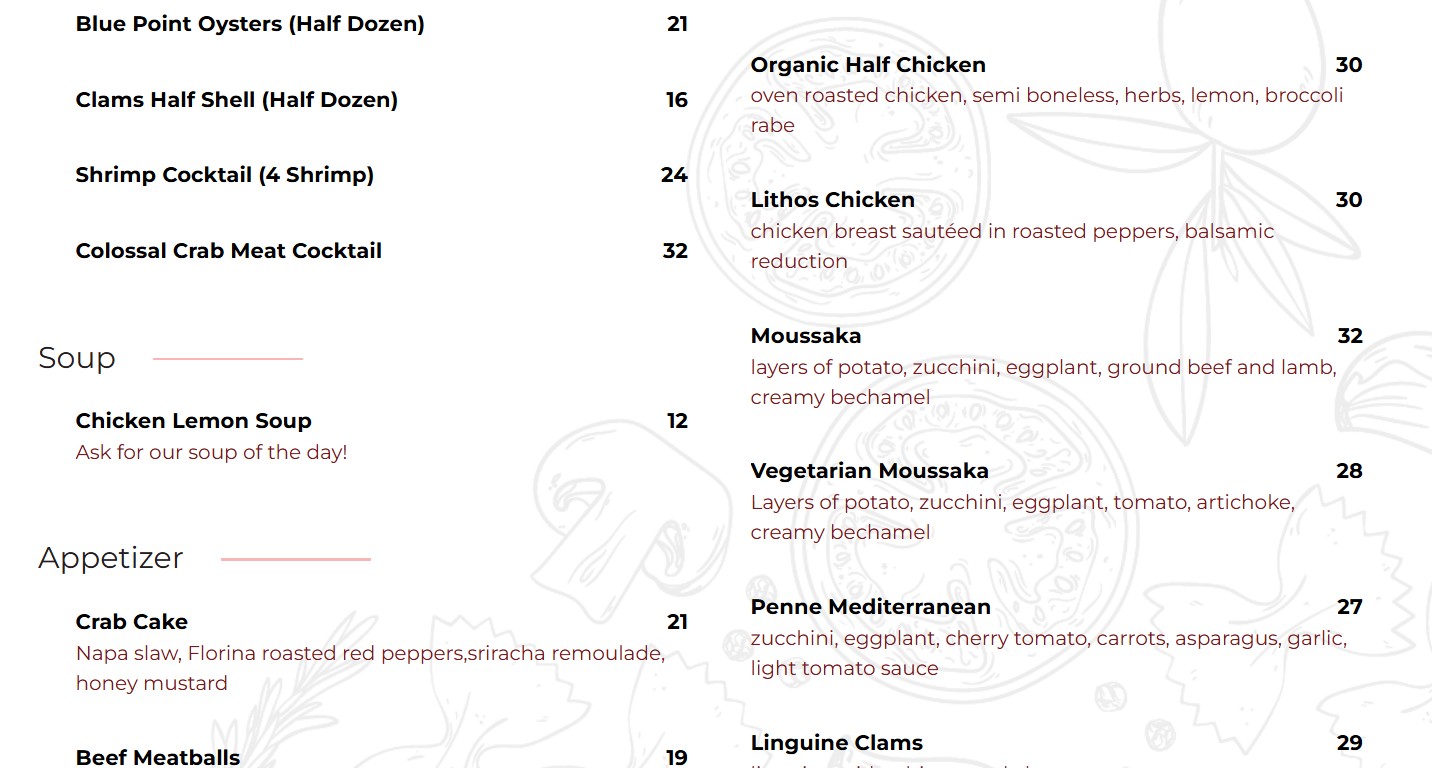The height and width of the screenshot is (768, 1432).
Task: Click the Moussaka entree title
Action: [806, 336]
